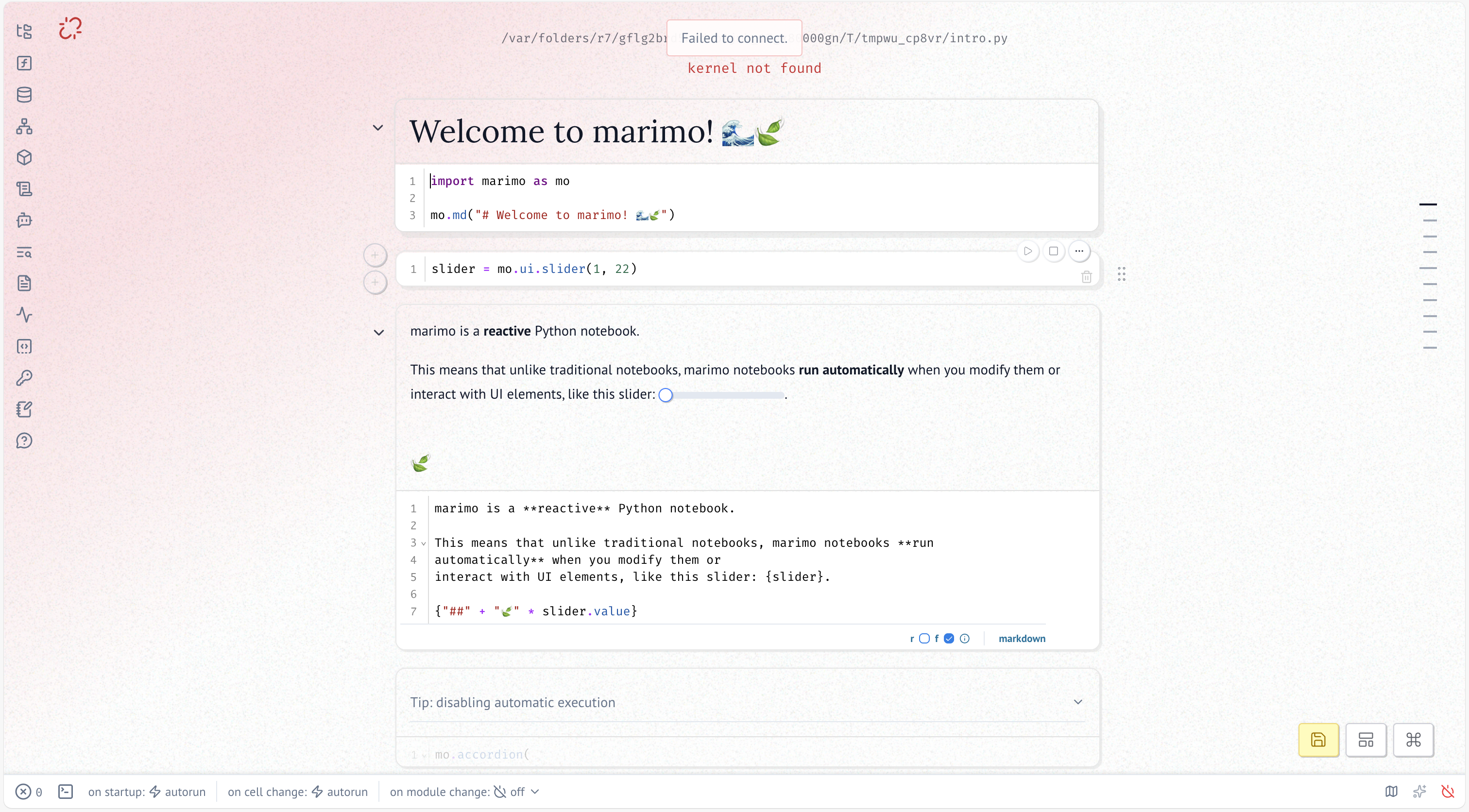Click the yellow save notebook button
The width and height of the screenshot is (1469, 812).
coord(1318,740)
